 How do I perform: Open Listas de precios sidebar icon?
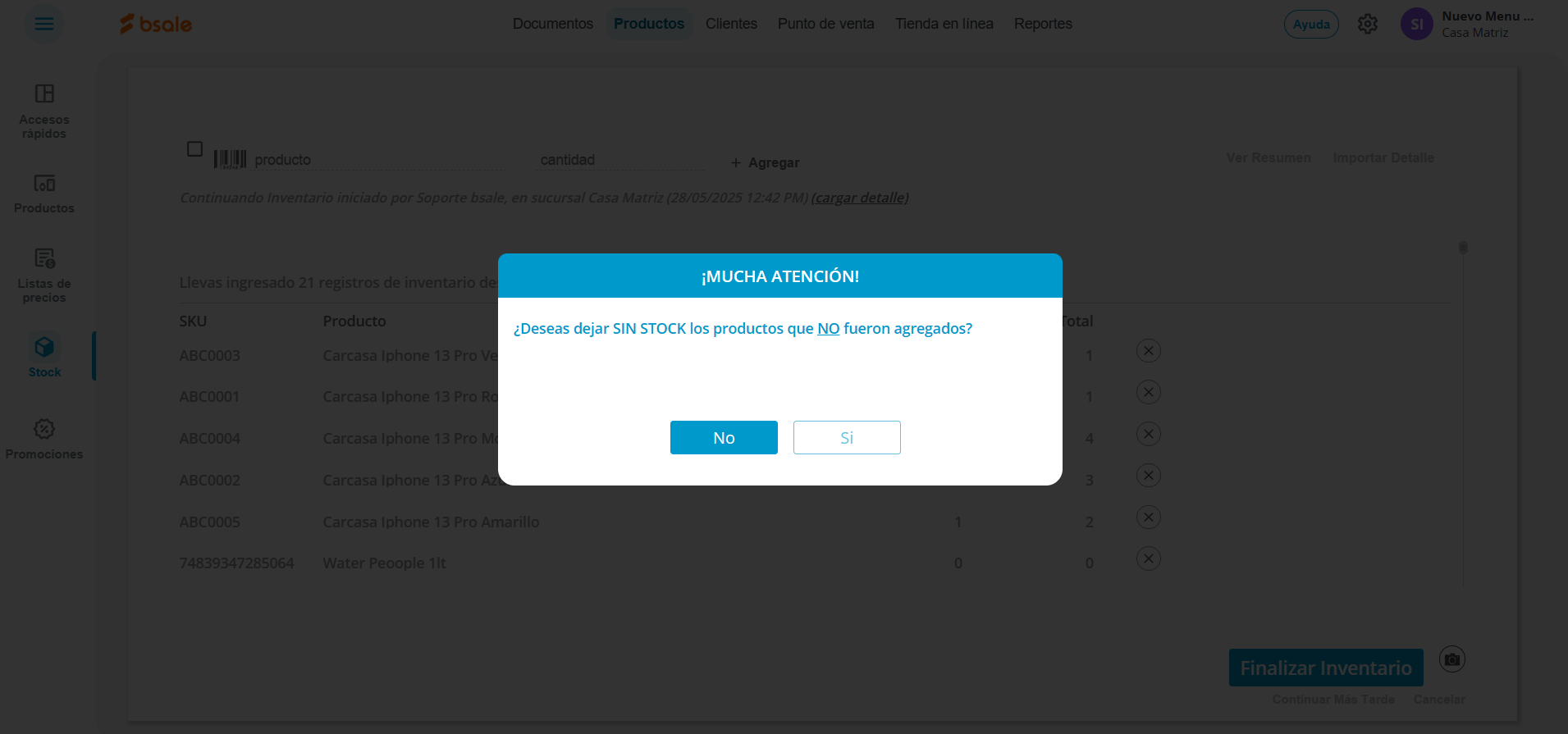pyautogui.click(x=44, y=276)
